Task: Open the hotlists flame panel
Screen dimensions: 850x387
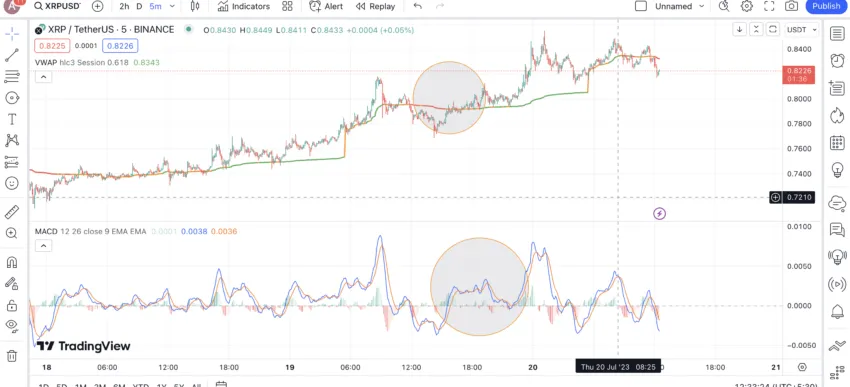Action: [x=837, y=115]
